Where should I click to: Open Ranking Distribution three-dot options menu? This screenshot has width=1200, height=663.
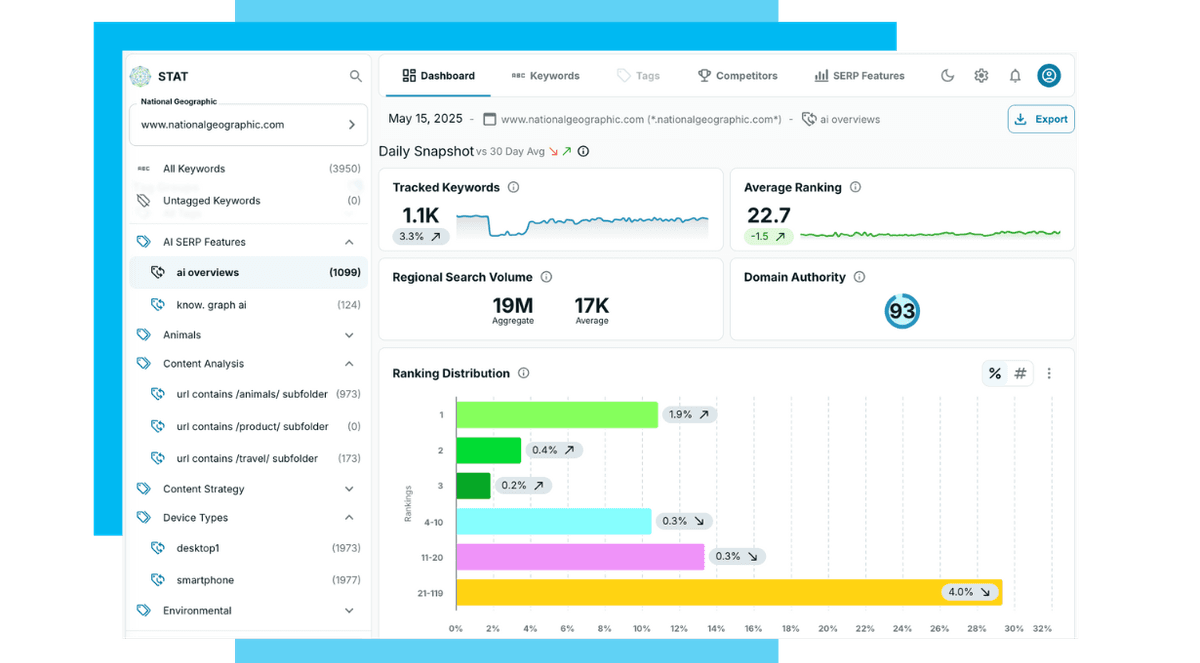pos(1049,373)
